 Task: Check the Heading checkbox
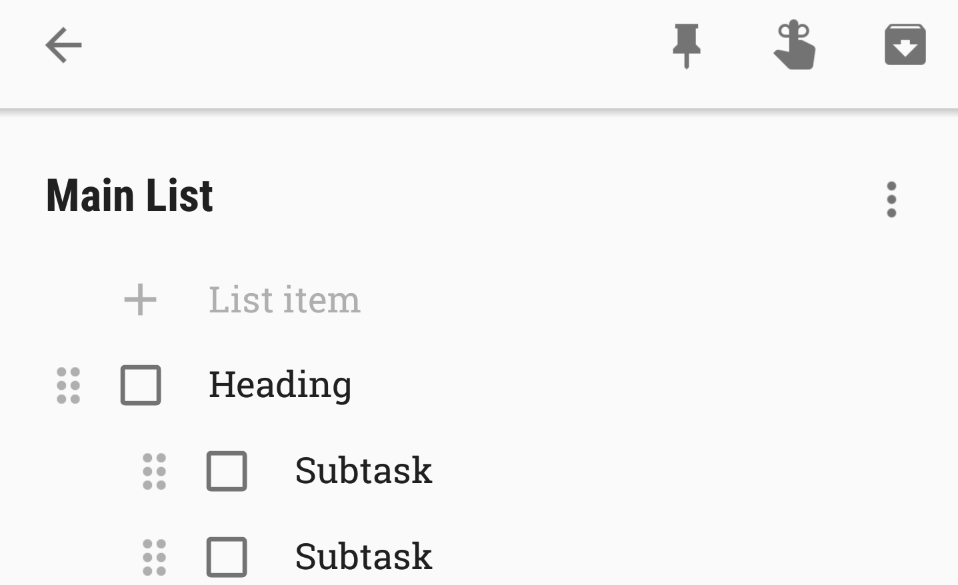click(x=141, y=385)
